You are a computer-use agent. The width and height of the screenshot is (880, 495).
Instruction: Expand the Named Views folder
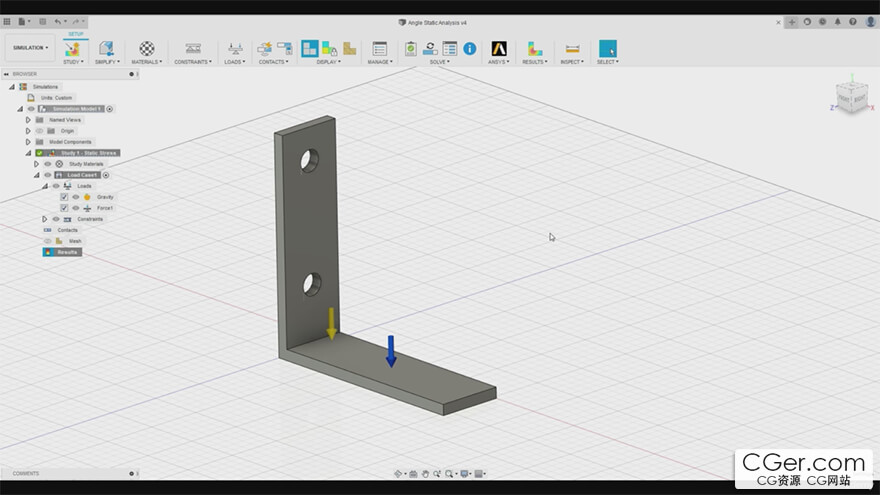(28, 120)
